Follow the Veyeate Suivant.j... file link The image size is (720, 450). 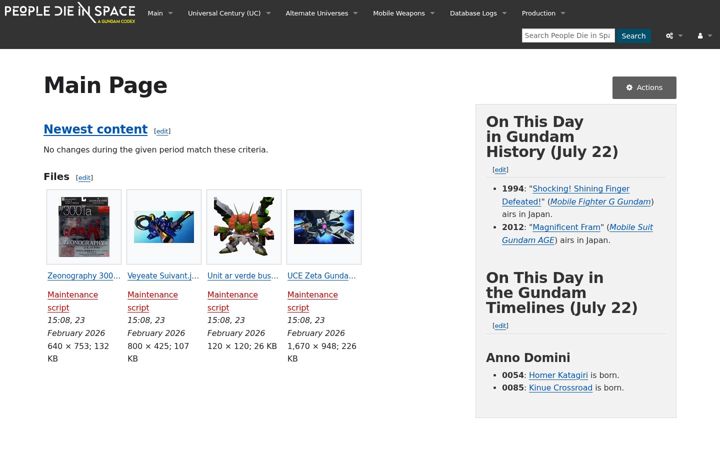pyautogui.click(x=163, y=276)
